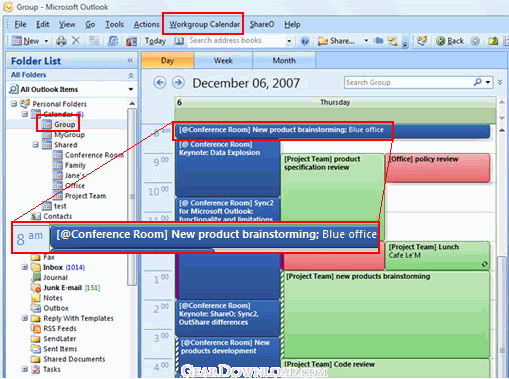Expand the Tasks tree node

tap(25, 369)
